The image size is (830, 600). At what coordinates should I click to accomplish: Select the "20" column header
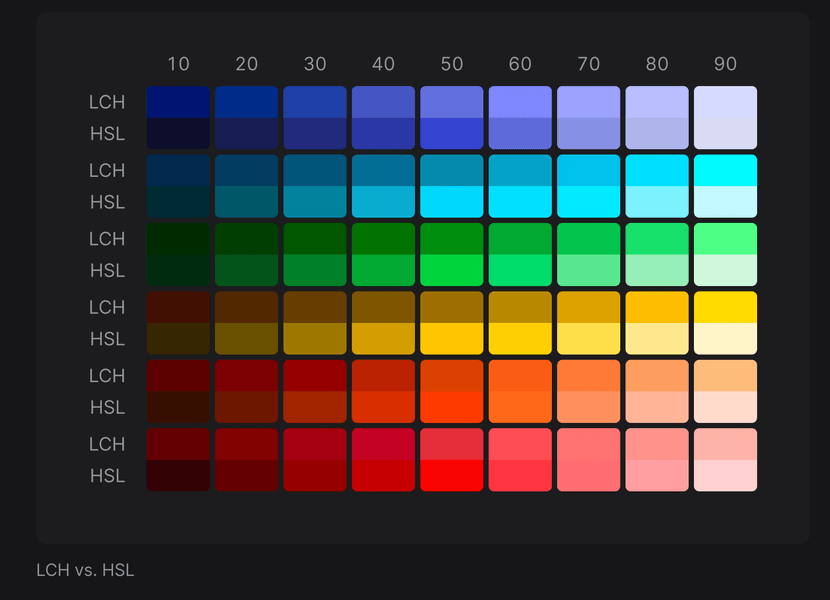[247, 64]
